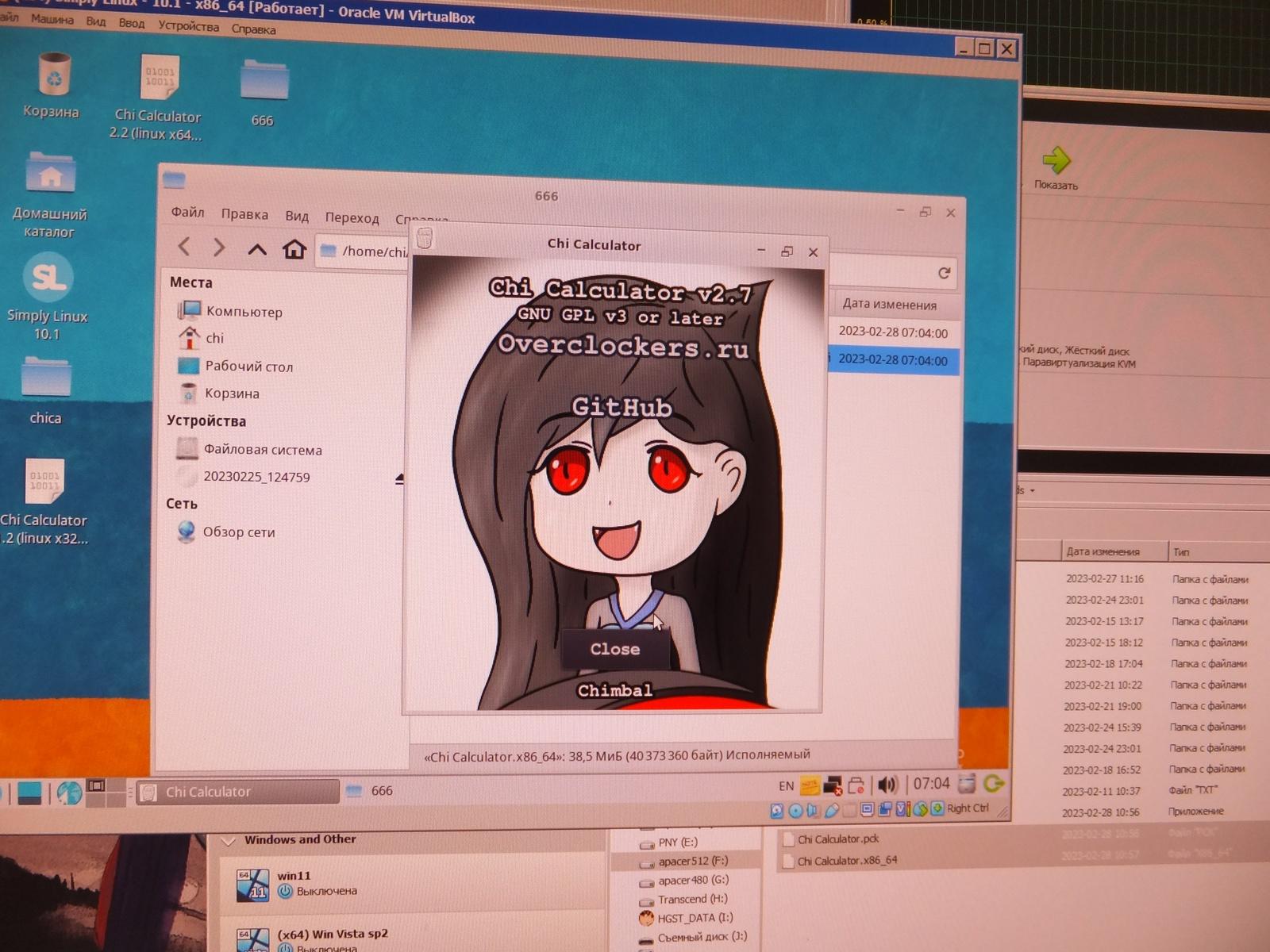
Task: Select Transcend (H:) drive in Explorer
Action: click(x=683, y=899)
